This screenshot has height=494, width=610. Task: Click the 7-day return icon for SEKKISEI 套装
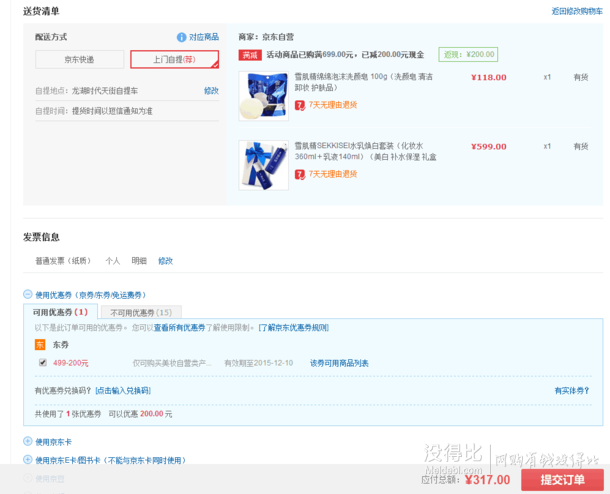pyautogui.click(x=300, y=174)
